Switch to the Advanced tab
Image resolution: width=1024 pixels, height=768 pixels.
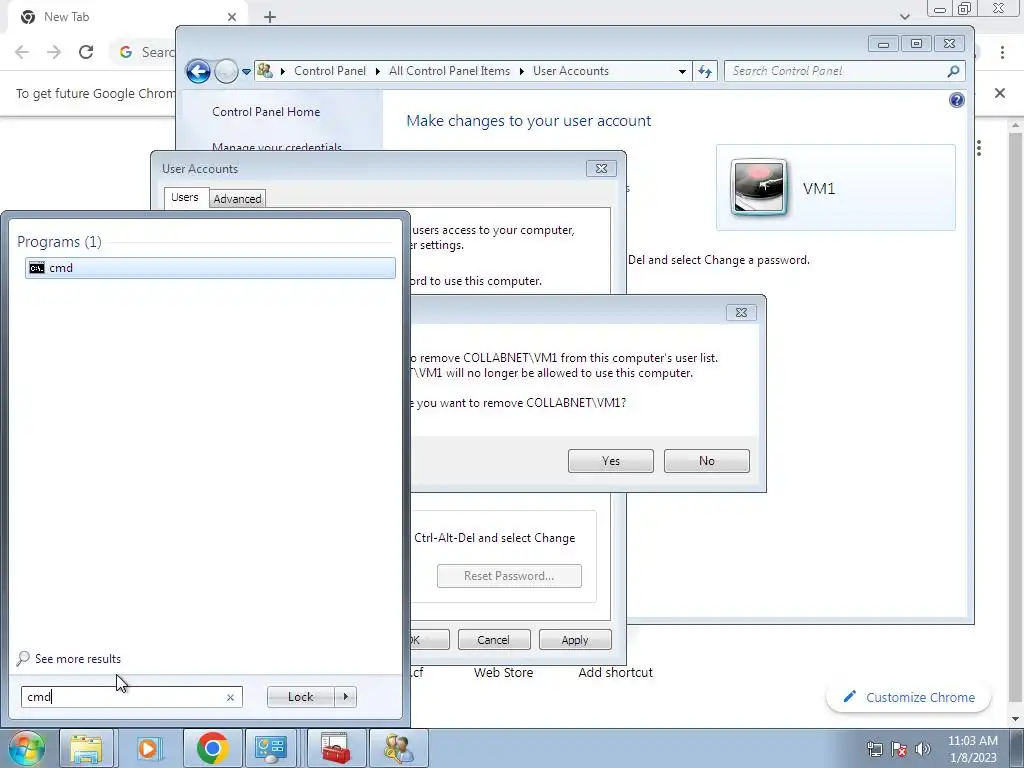click(237, 199)
